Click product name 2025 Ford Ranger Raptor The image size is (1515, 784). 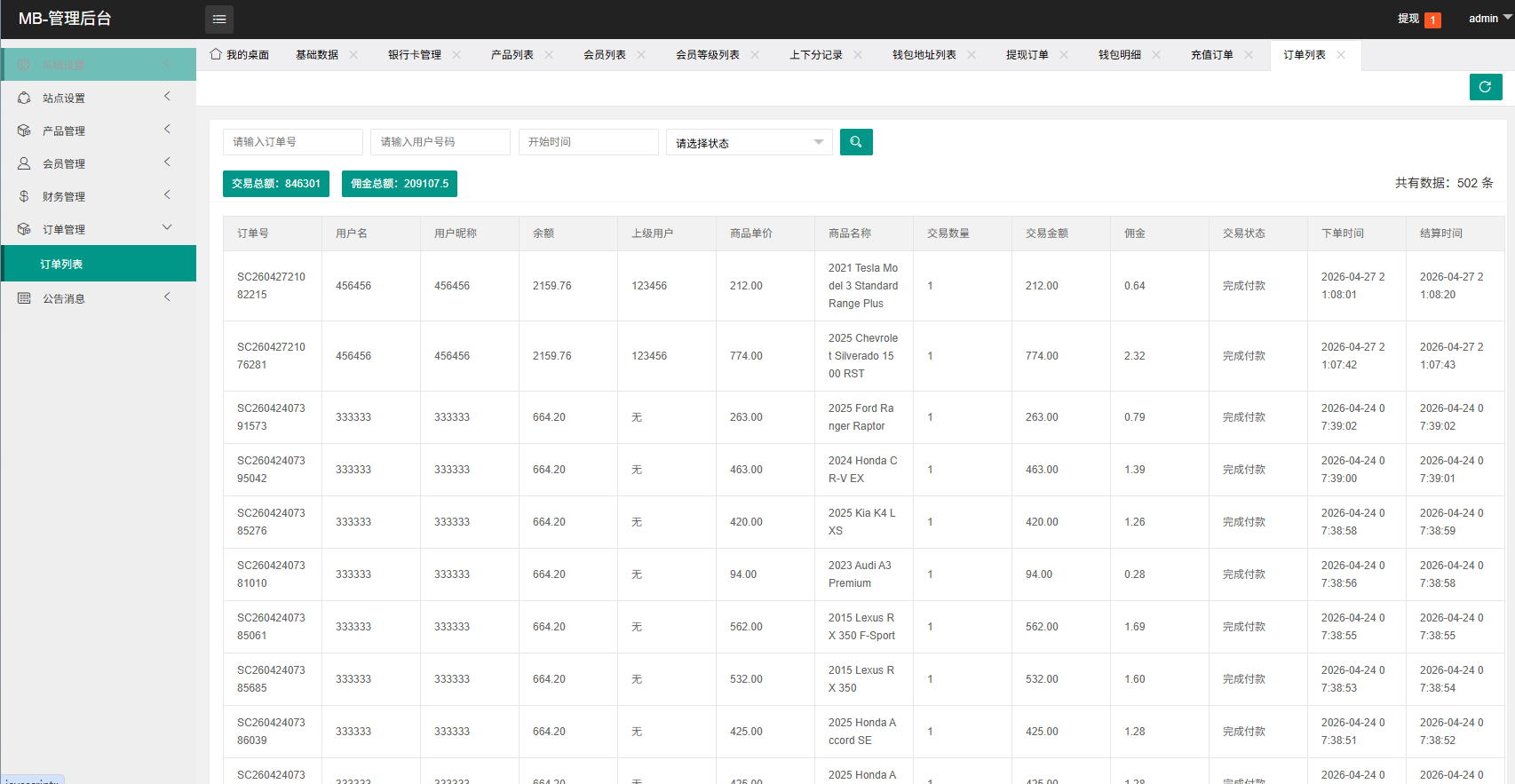click(861, 417)
